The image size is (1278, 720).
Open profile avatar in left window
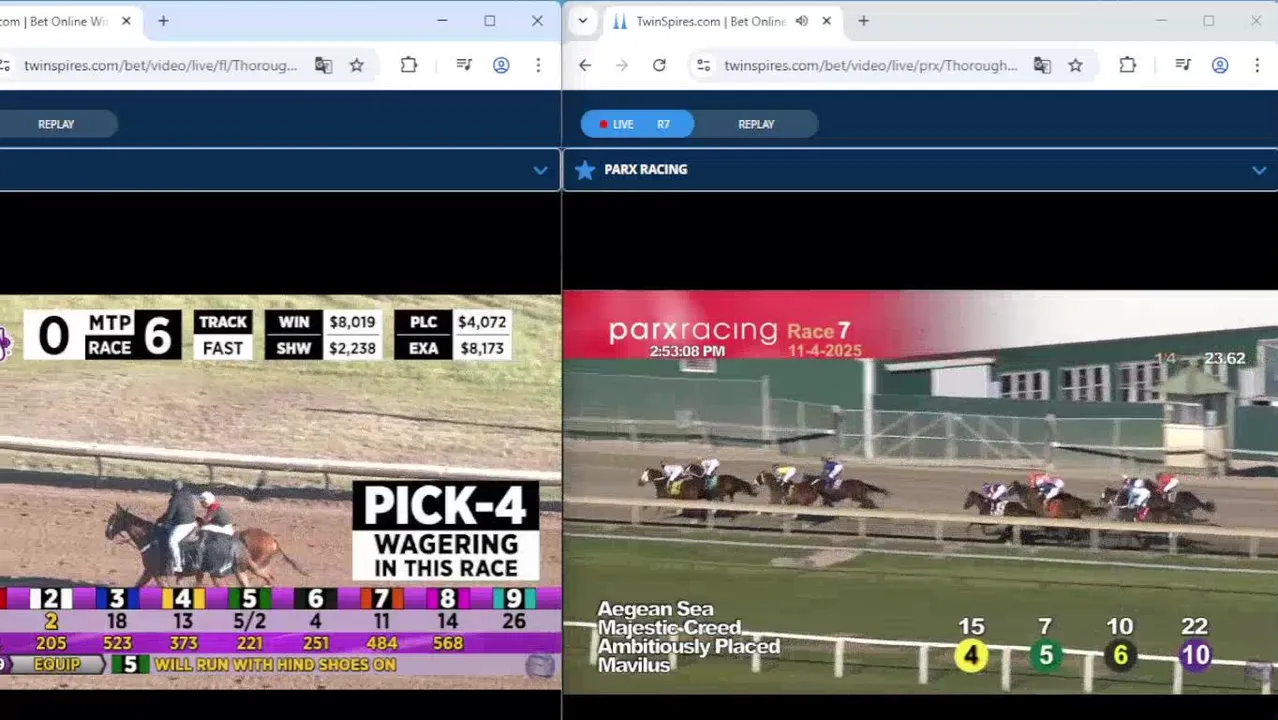(x=501, y=65)
